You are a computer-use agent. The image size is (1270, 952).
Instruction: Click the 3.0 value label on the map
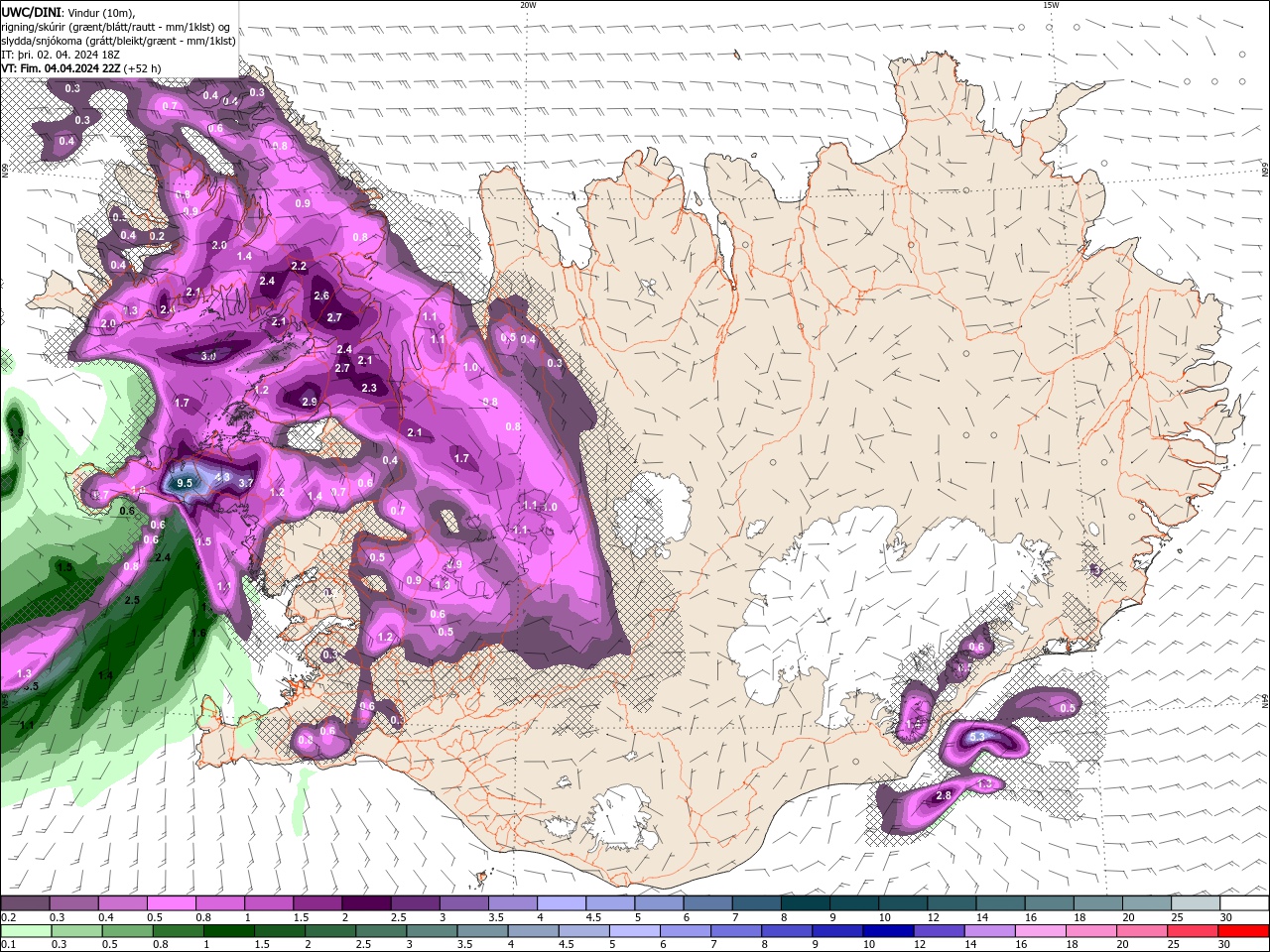point(208,356)
